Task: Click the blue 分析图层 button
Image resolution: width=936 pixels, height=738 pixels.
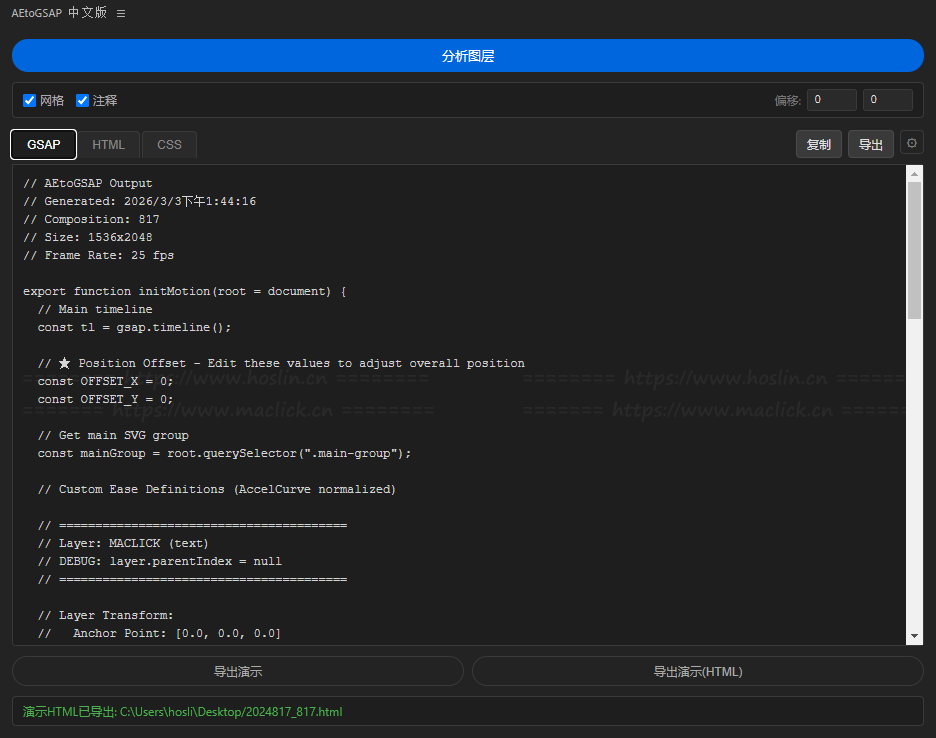Action: click(x=468, y=56)
